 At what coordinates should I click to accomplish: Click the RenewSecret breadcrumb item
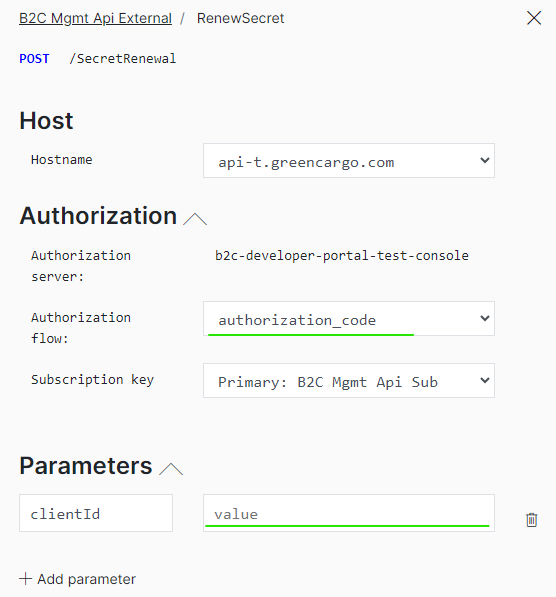240,18
